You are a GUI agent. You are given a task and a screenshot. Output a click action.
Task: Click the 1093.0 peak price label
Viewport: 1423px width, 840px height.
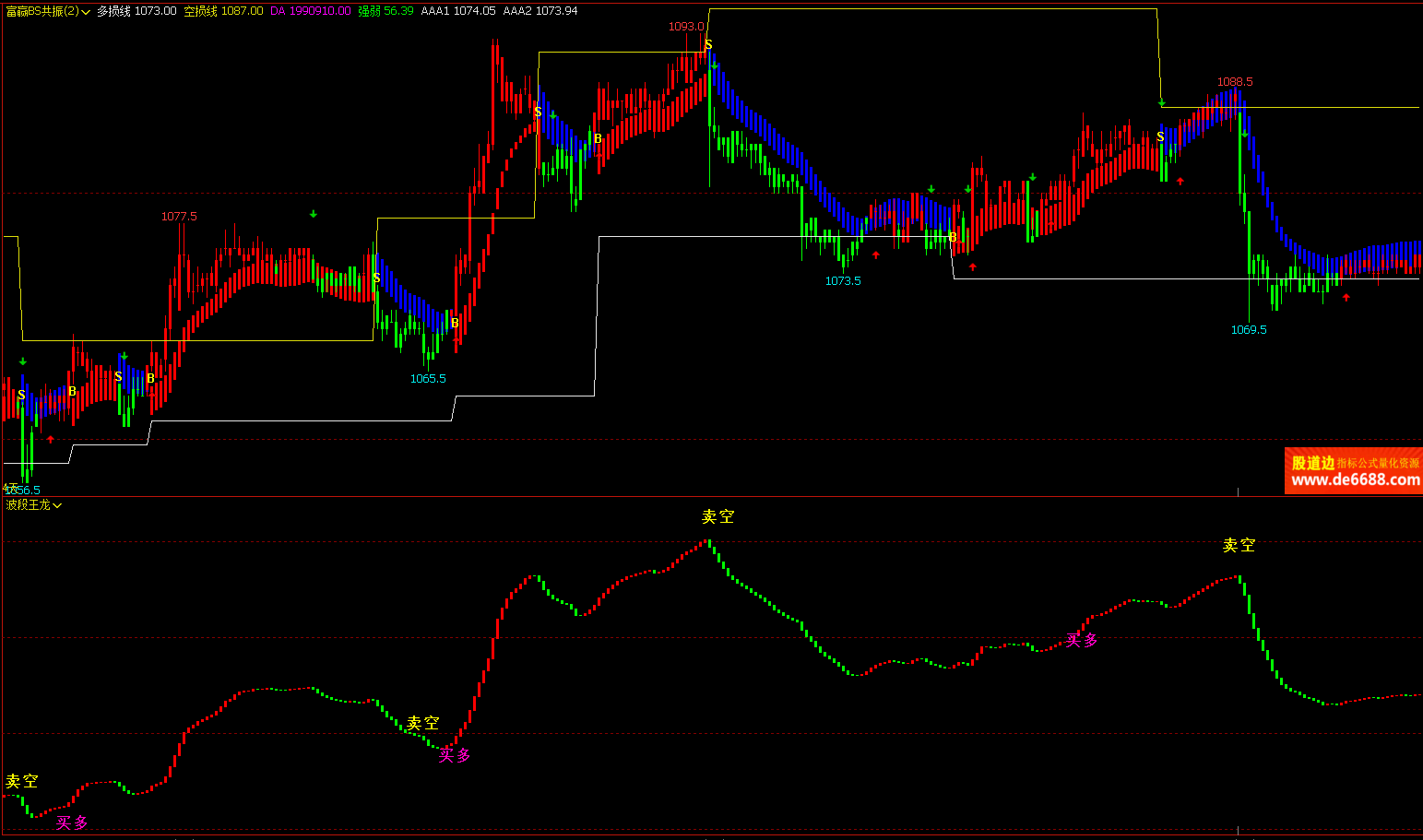pos(686,27)
